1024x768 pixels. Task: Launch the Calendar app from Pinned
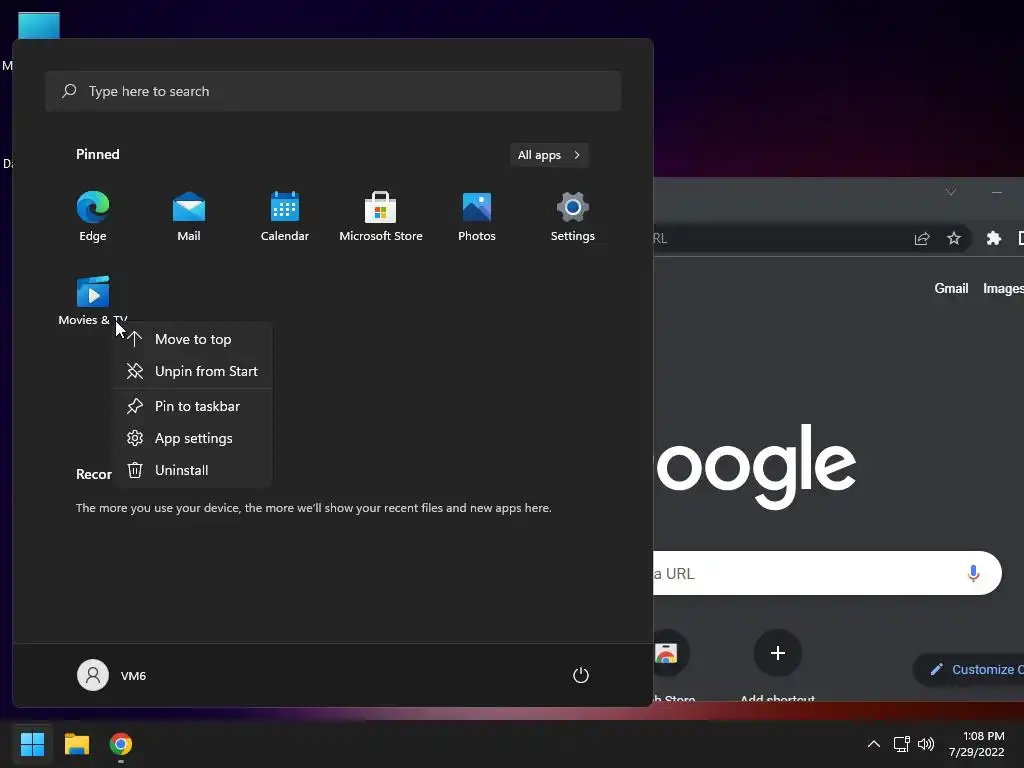tap(285, 217)
